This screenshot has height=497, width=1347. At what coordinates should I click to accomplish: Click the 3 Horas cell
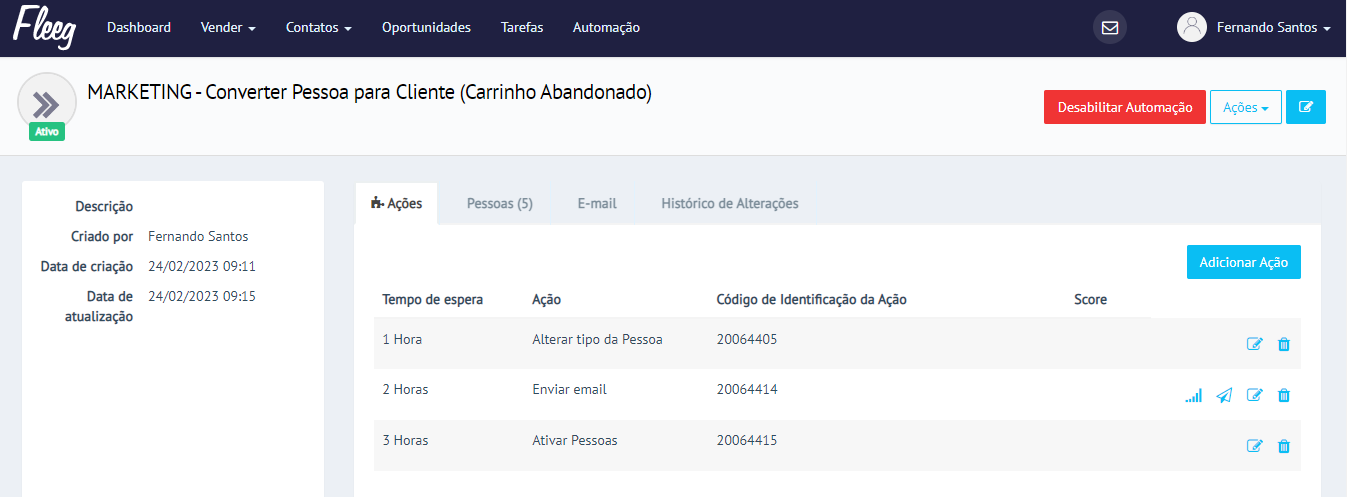(405, 440)
